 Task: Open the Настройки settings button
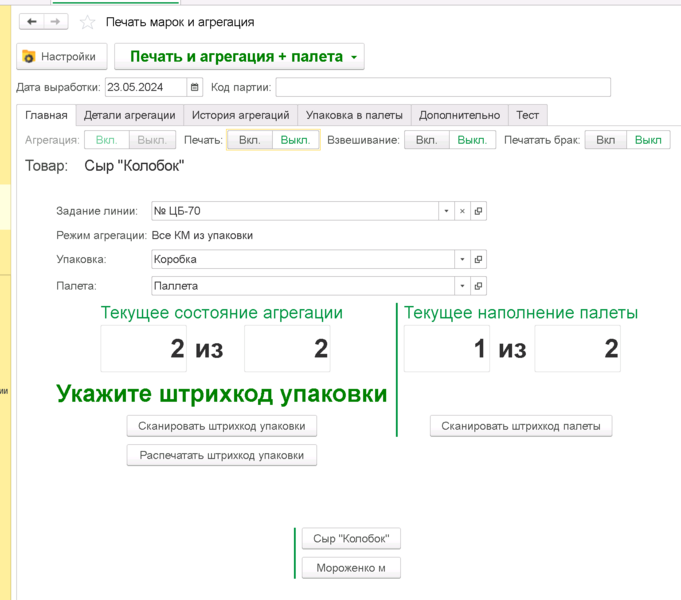59,57
